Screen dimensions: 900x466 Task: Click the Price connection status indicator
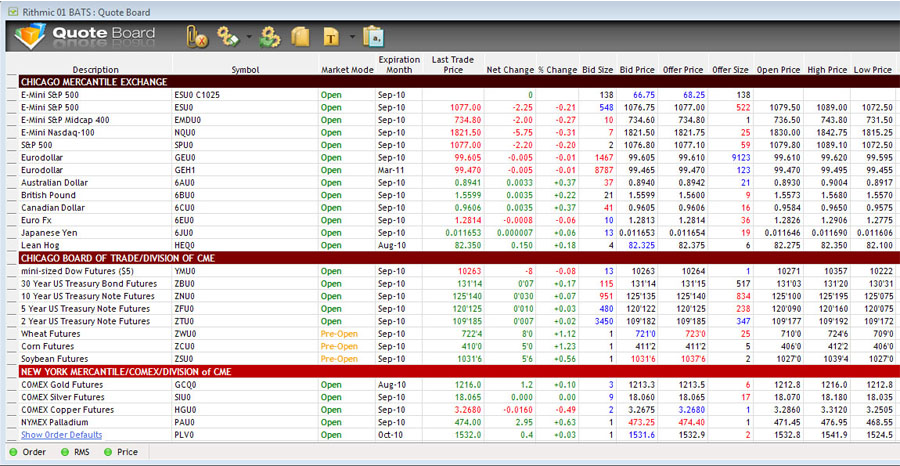[107, 452]
